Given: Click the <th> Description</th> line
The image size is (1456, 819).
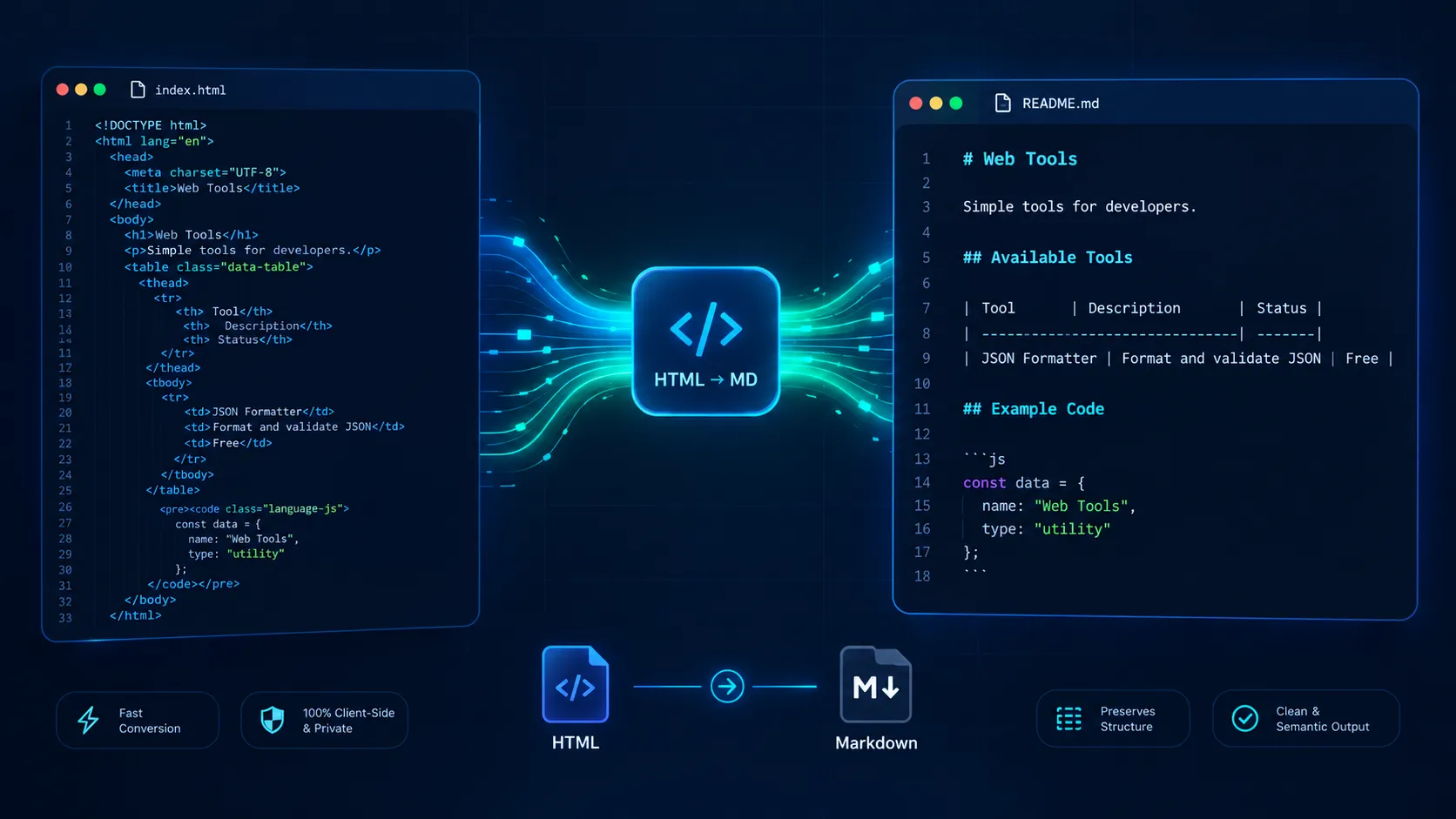Looking at the screenshot, I should (x=258, y=326).
